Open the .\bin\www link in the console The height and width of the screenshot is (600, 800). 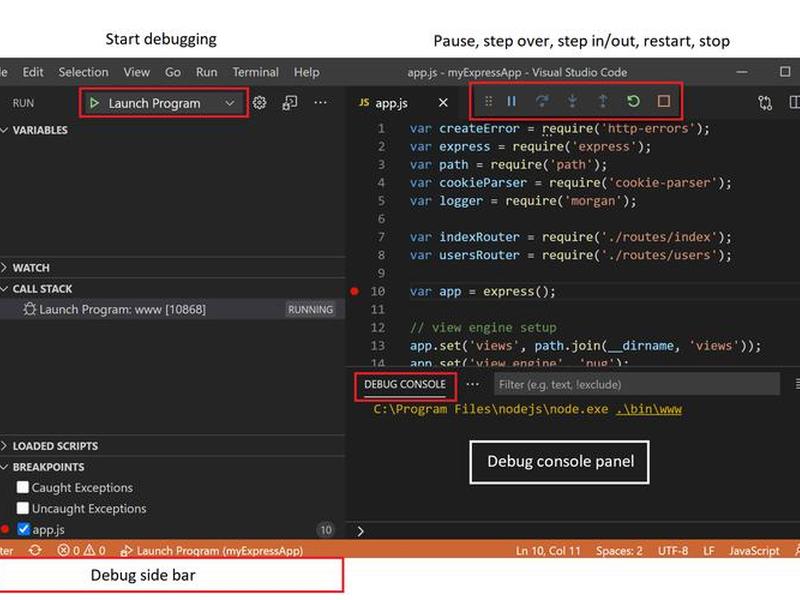tap(649, 409)
